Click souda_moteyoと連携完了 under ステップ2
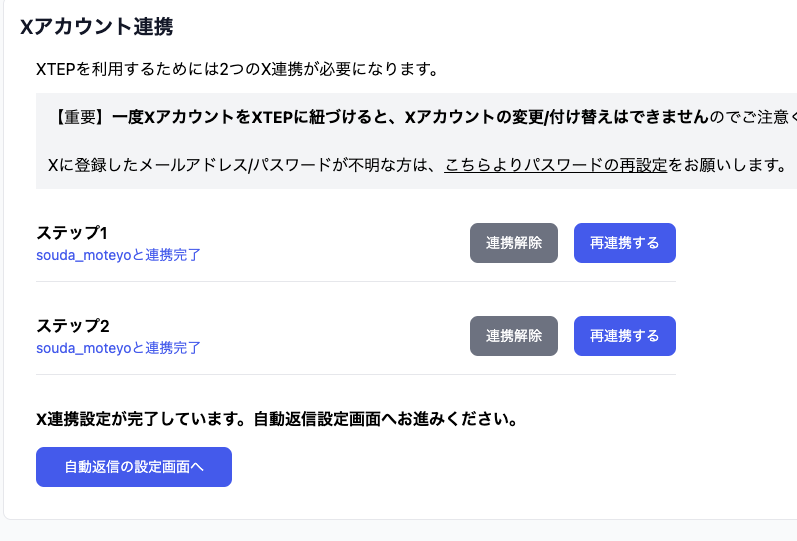This screenshot has height=541, width=797. point(118,348)
